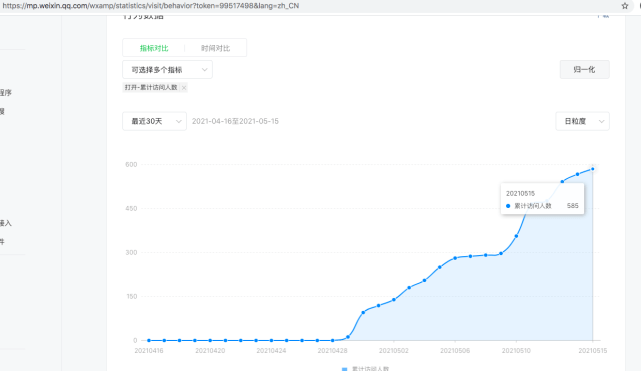
Task: Click the 600 y-axis label
Action: 131,164
